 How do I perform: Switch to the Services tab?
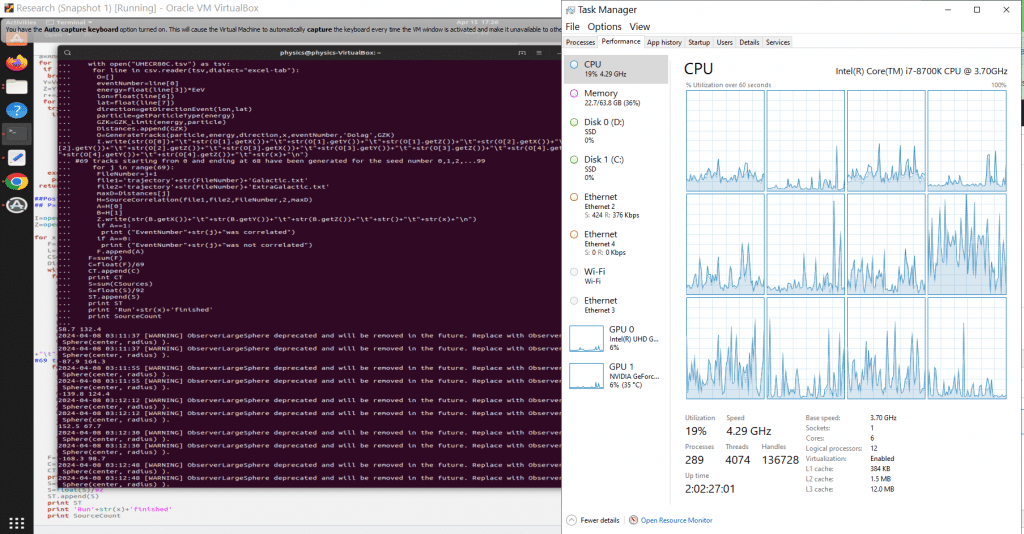coord(778,42)
